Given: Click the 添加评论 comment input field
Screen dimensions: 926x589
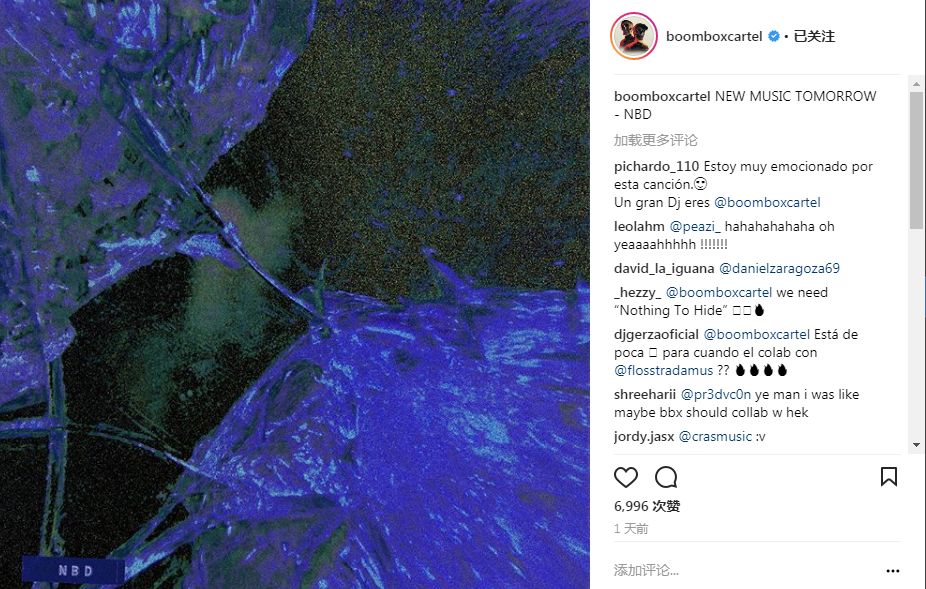Looking at the screenshot, I should [744, 570].
